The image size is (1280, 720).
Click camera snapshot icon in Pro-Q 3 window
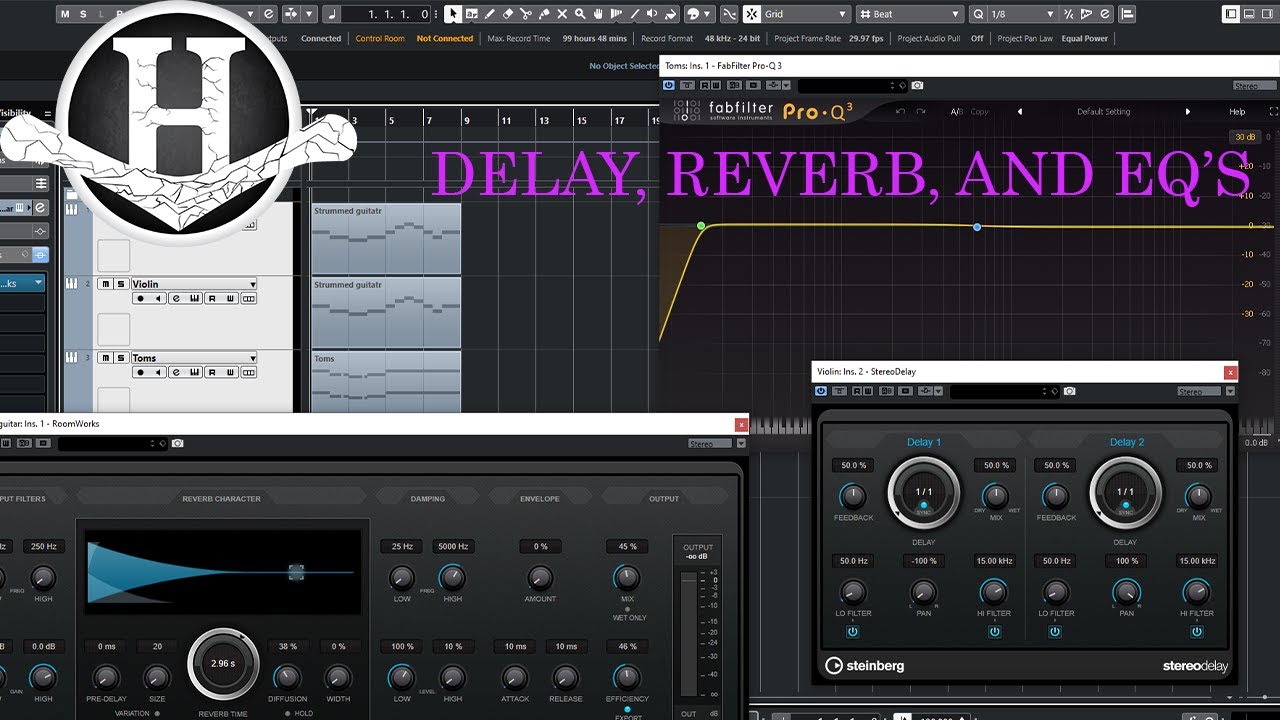[917, 86]
